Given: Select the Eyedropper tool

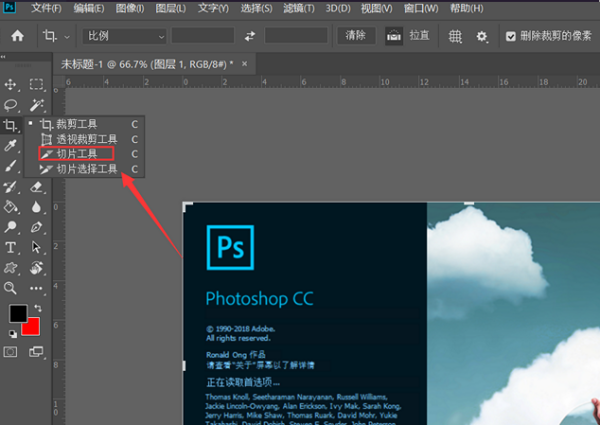Looking at the screenshot, I should coord(10,145).
